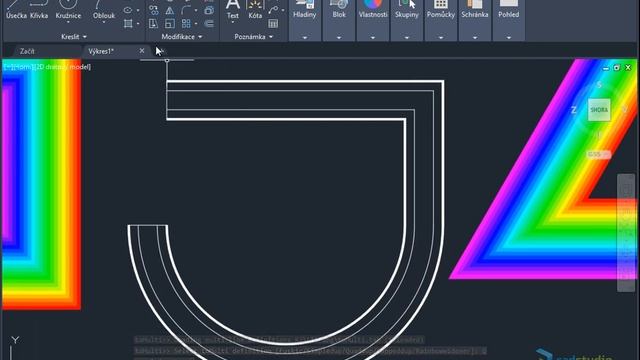Click the SHORA face on ViewCube
Image resolution: width=640 pixels, height=360 pixels.
(599, 110)
